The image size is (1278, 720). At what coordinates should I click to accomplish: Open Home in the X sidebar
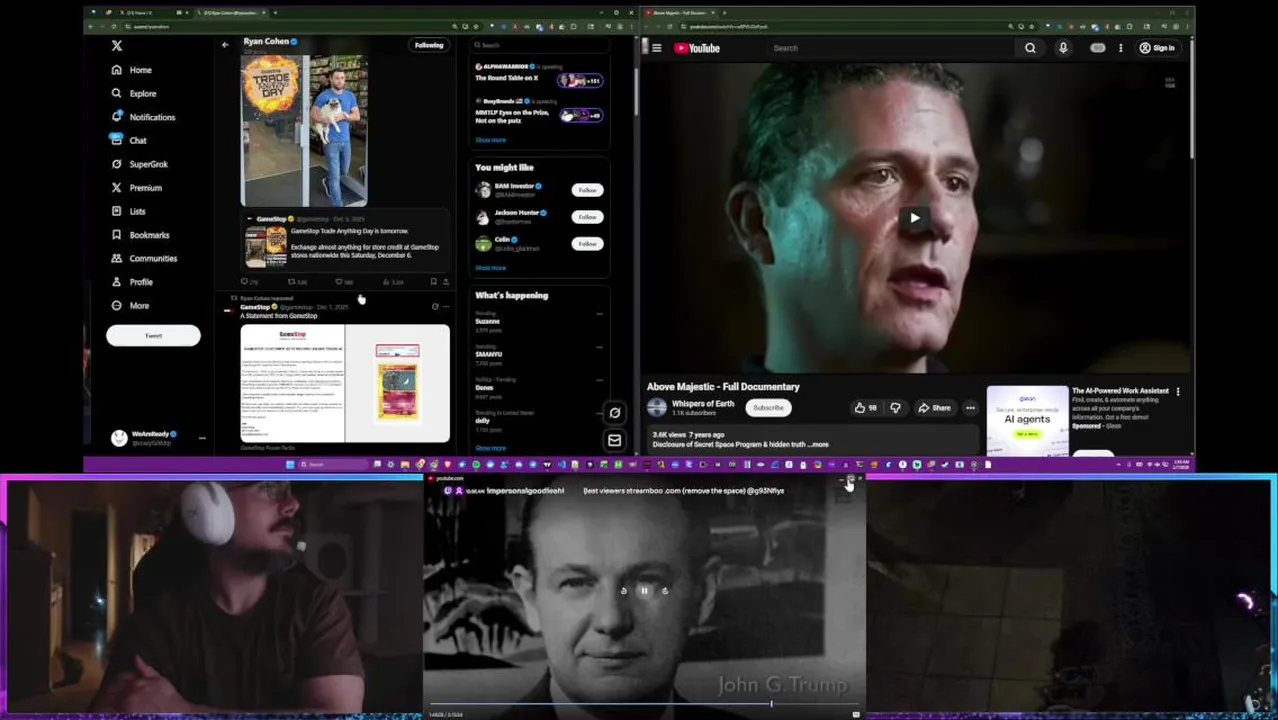131,70
